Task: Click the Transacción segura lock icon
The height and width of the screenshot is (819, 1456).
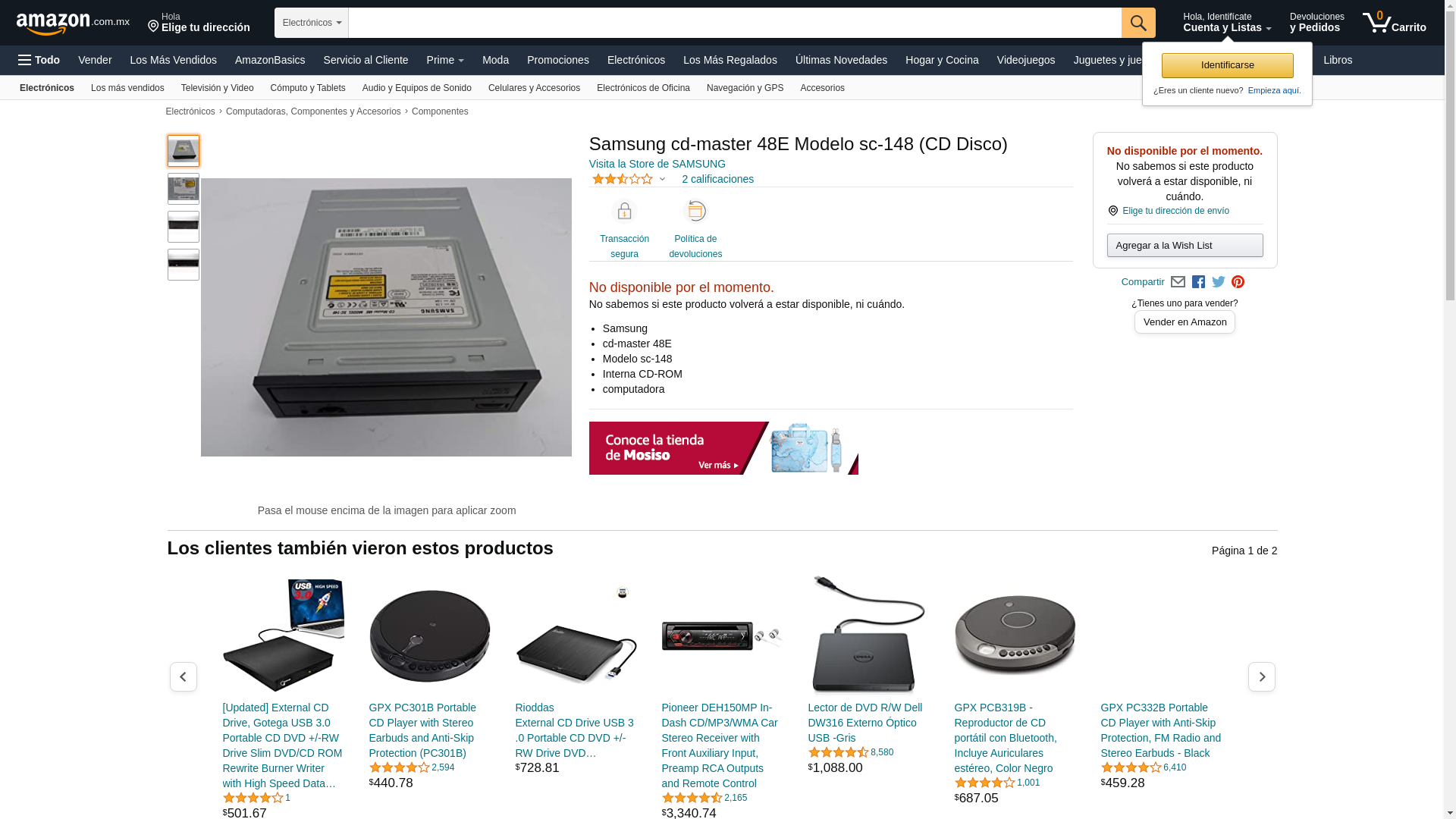Action: tap(624, 211)
